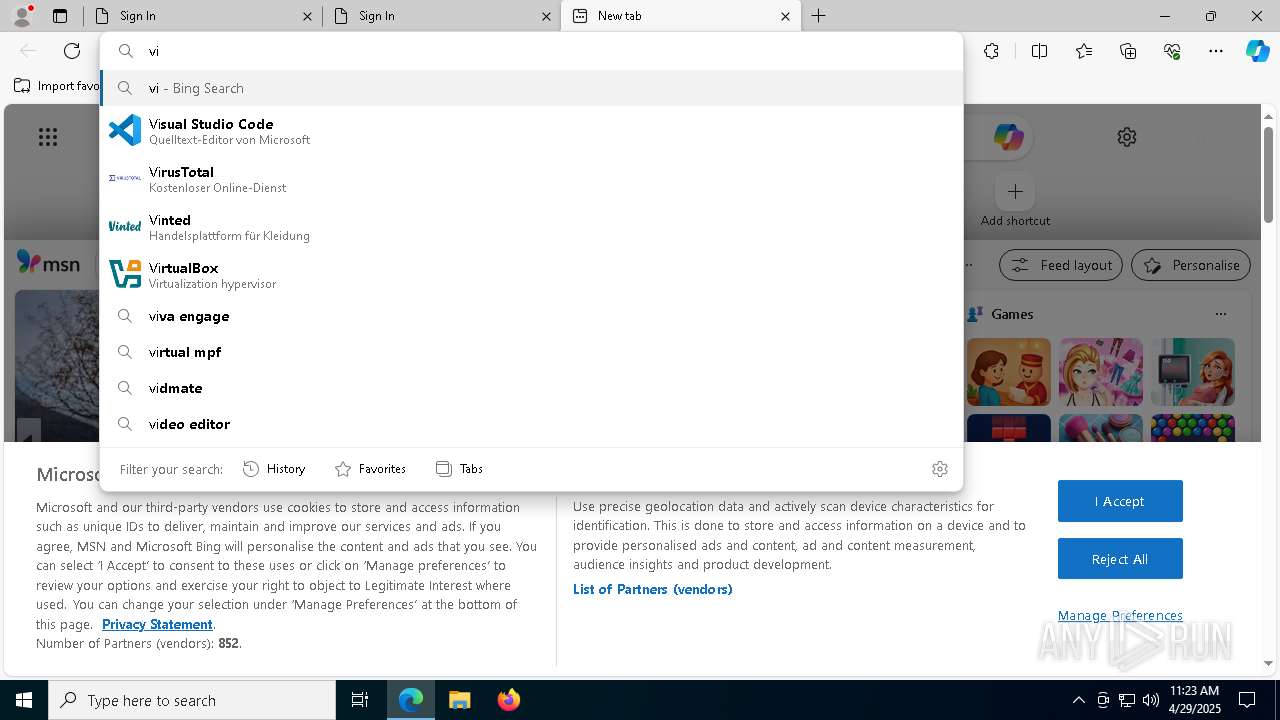Open new tab page settings gear
Image resolution: width=1280 pixels, height=720 pixels.
[x=1127, y=137]
